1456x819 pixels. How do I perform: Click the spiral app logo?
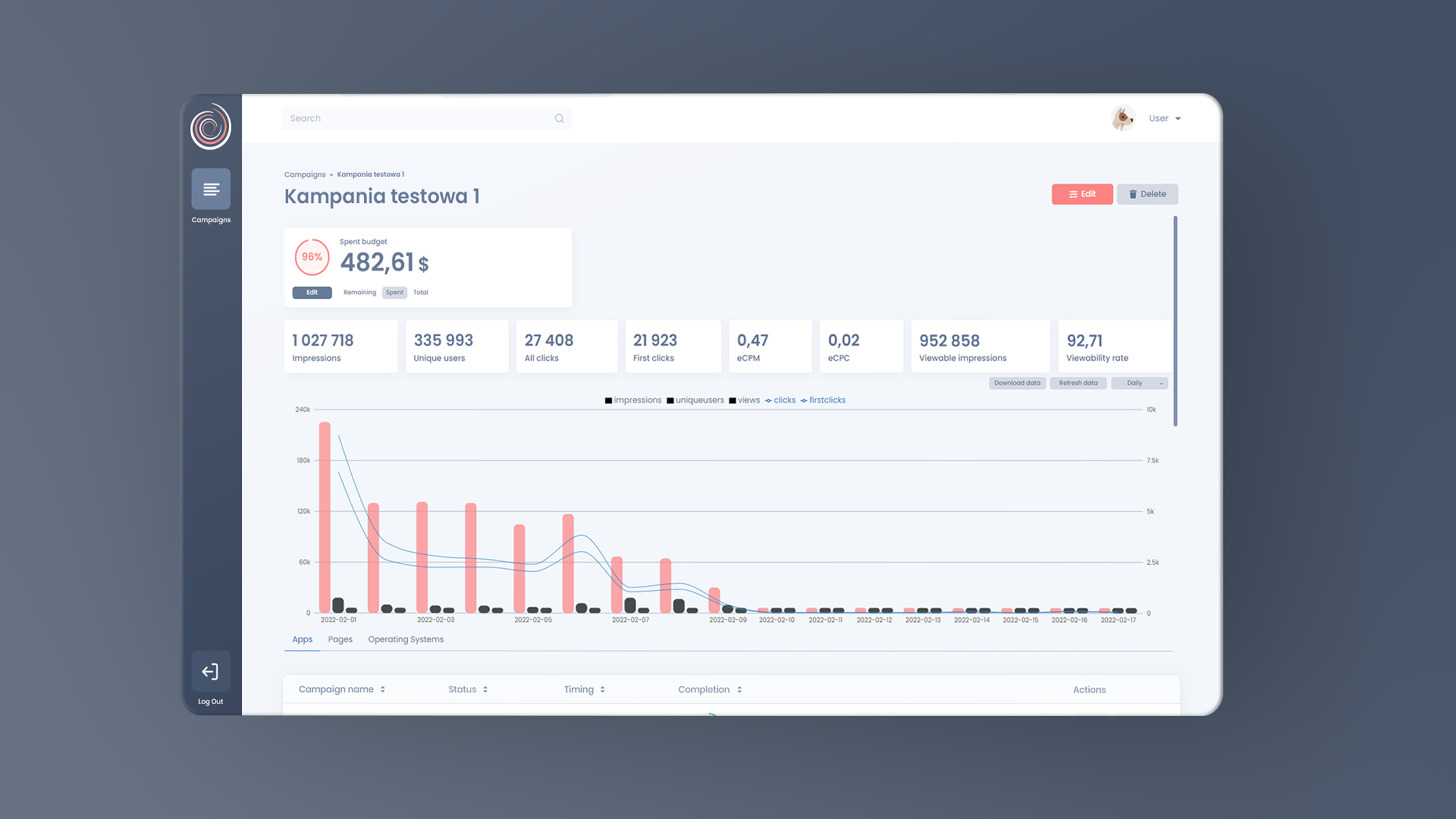(210, 127)
